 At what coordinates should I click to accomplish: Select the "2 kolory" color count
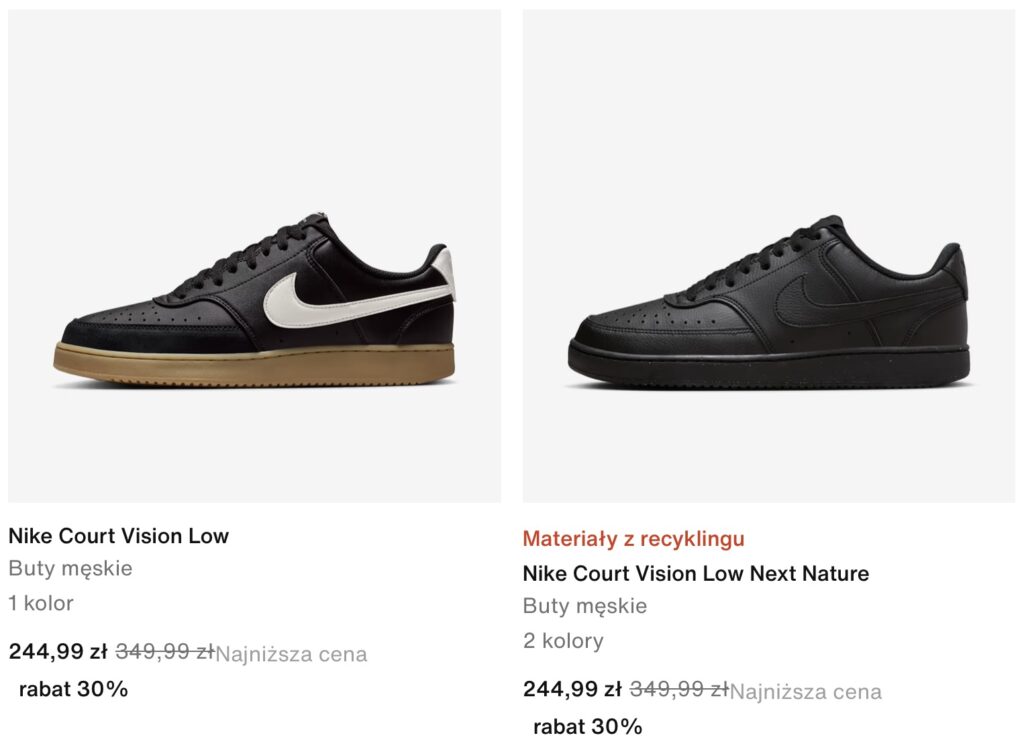tap(563, 641)
